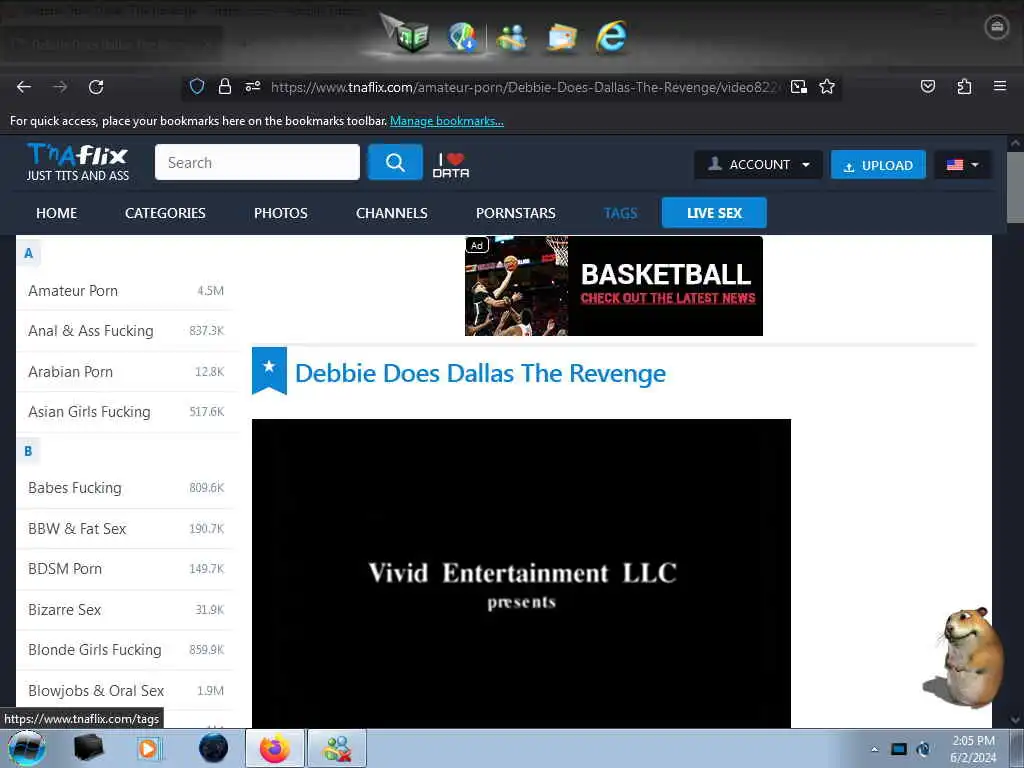The width and height of the screenshot is (1024, 768).
Task: Click the messenger icon in the taskbar
Action: (x=337, y=748)
